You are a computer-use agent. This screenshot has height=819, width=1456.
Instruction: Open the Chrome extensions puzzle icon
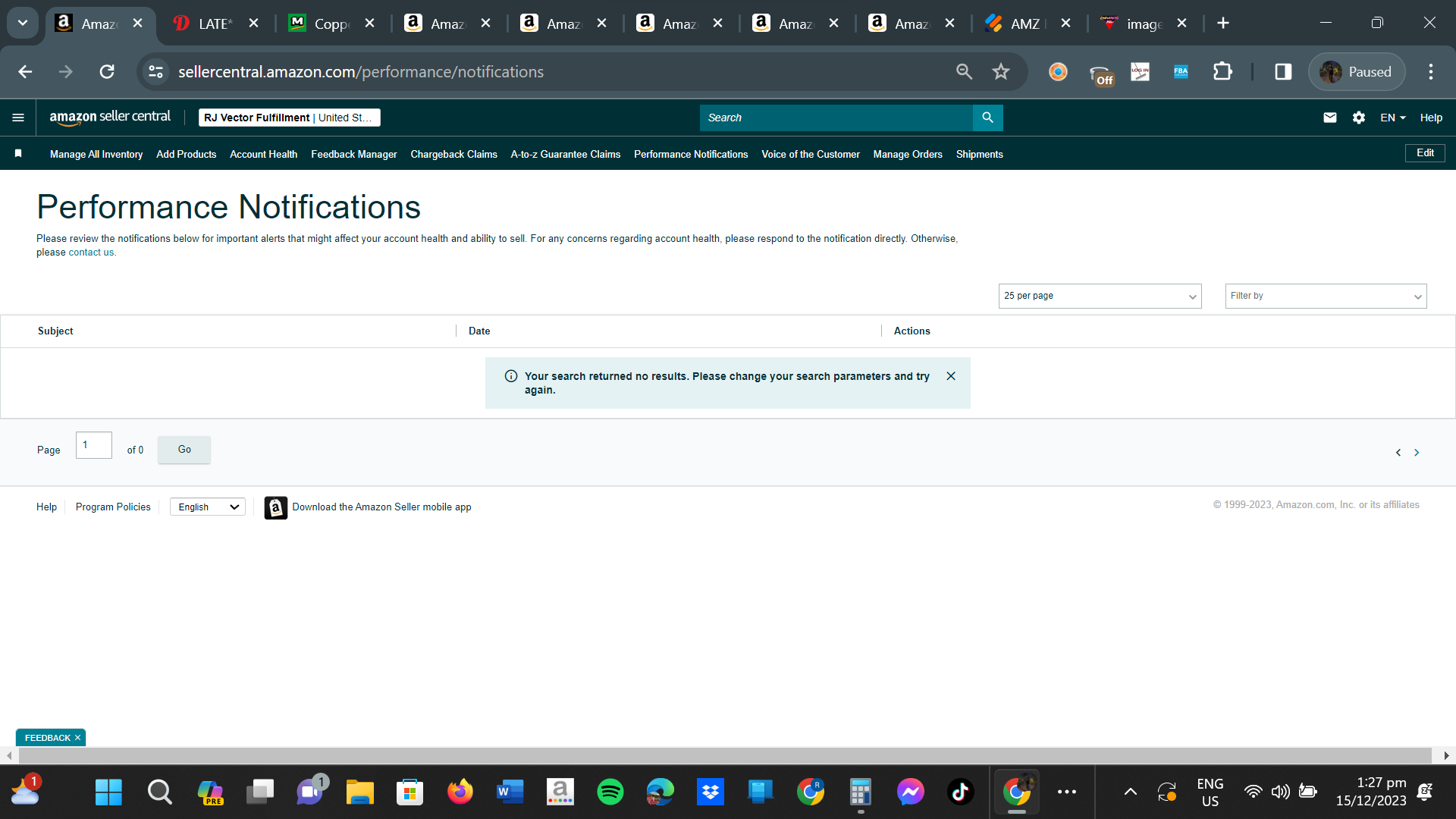point(1222,72)
